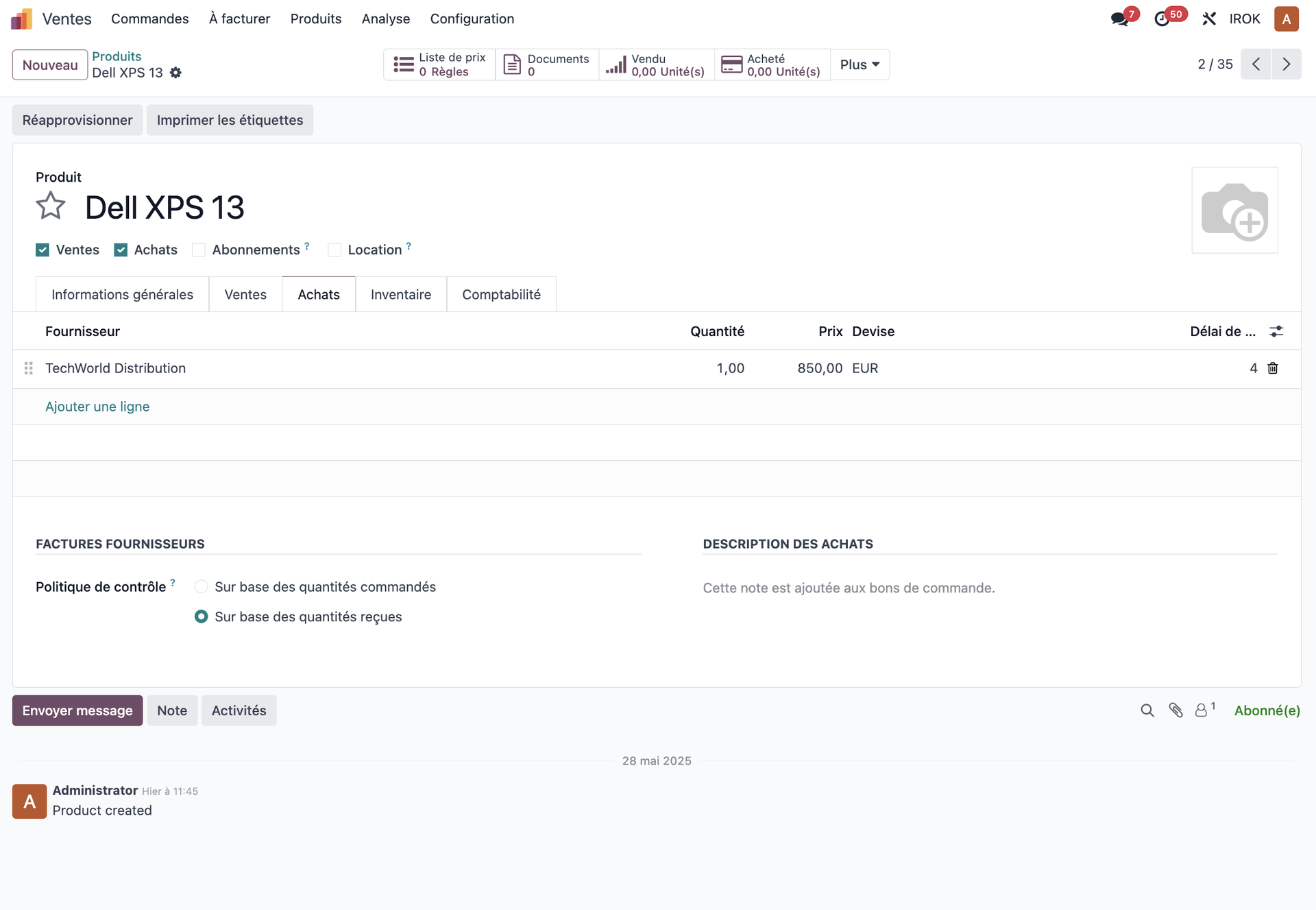Click drag handle of TechWorld Distribution row
Image resolution: width=1316 pixels, height=910 pixels.
(29, 368)
